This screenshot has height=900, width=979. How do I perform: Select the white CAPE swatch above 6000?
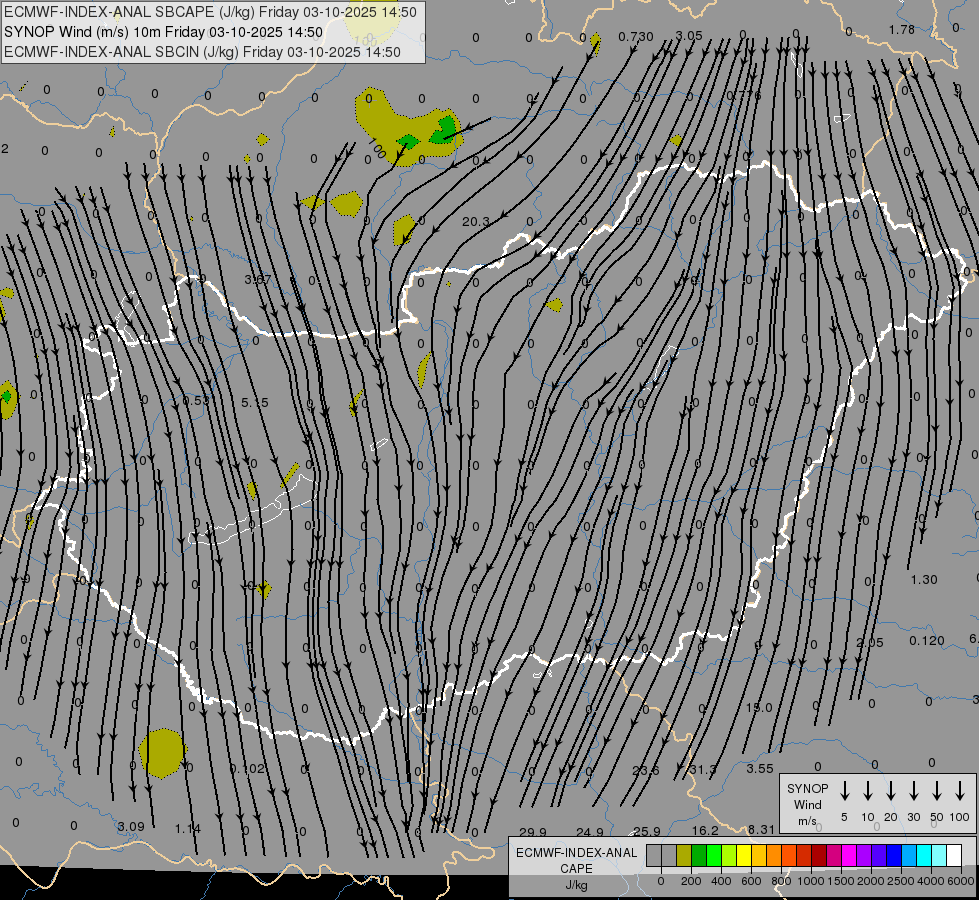pos(954,856)
